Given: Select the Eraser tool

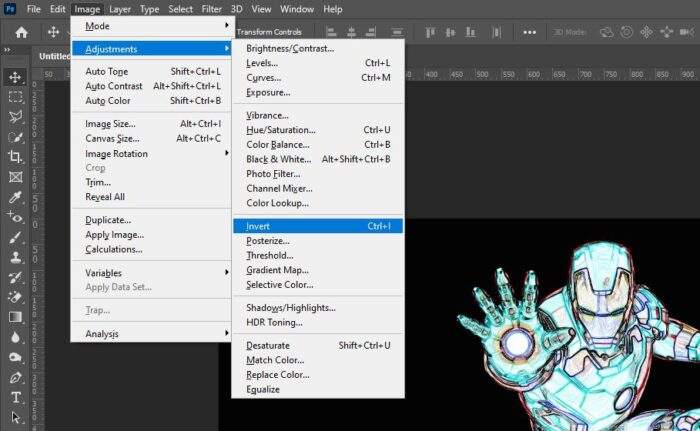Looking at the screenshot, I should click(15, 297).
